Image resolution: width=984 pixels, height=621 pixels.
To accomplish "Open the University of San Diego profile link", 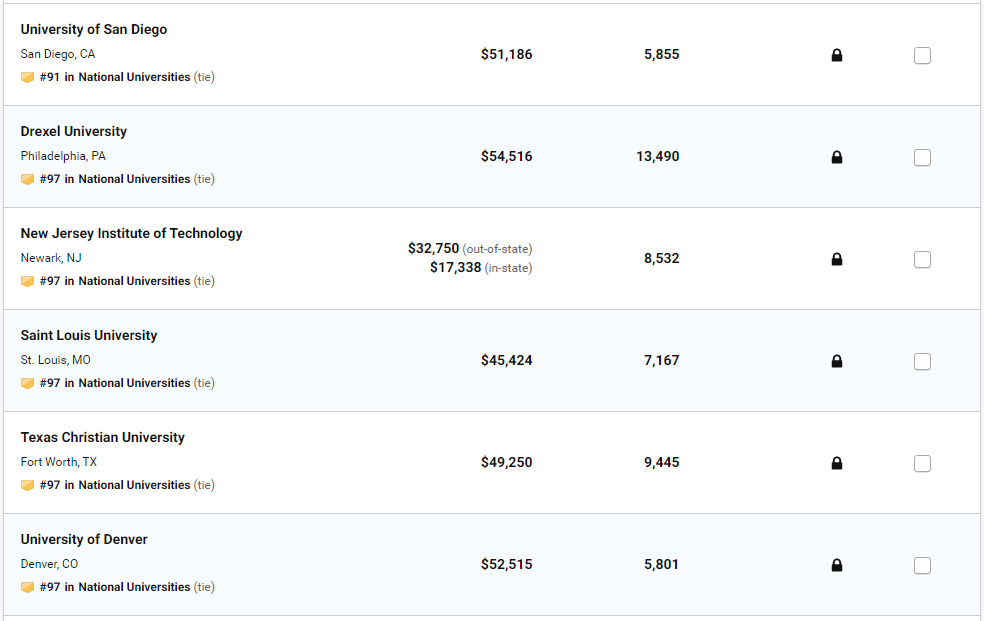I will point(94,30).
